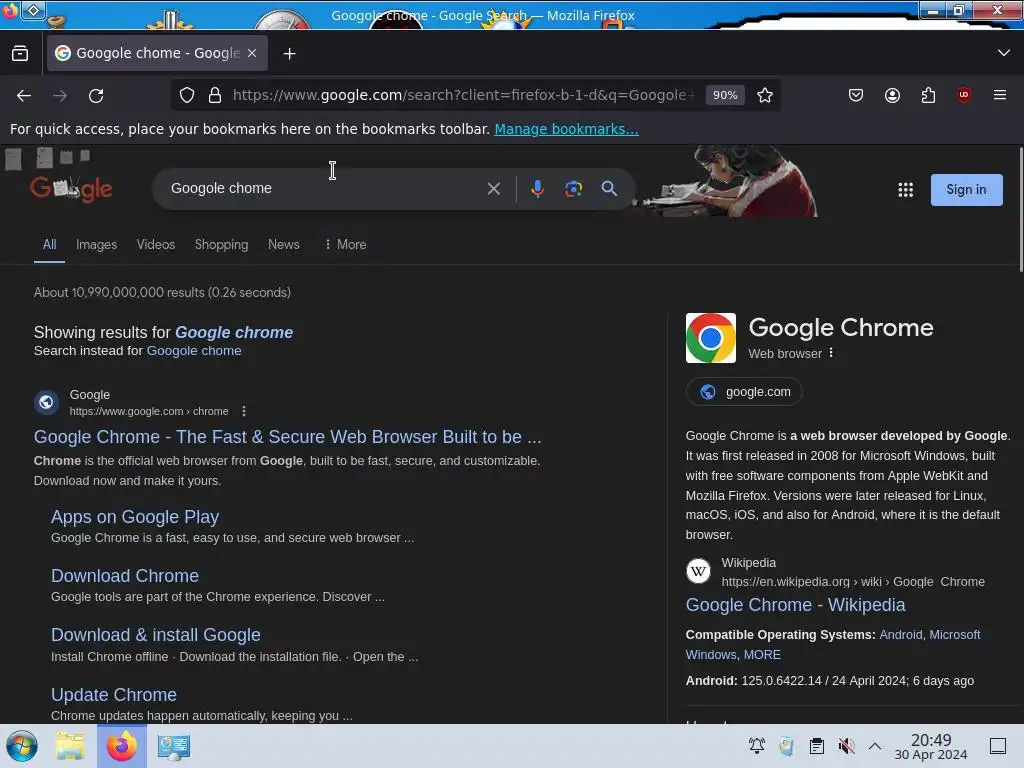Search instead for Googole chome link
The image size is (1024, 768).
[194, 351]
